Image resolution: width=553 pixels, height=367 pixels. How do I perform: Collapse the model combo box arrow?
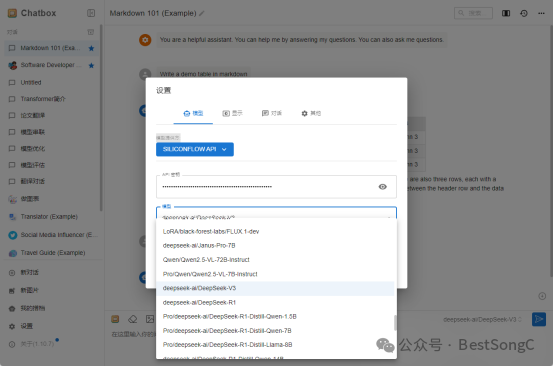tap(389, 217)
